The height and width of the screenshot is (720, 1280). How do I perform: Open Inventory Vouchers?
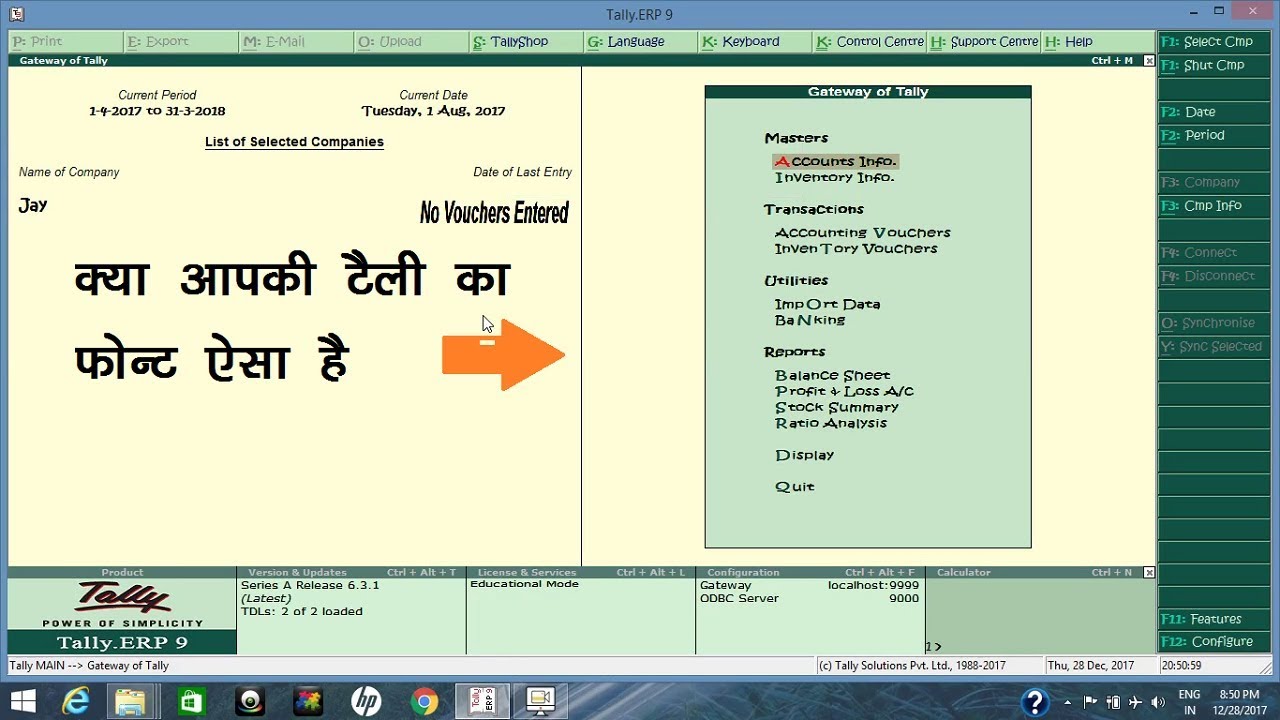(856, 248)
